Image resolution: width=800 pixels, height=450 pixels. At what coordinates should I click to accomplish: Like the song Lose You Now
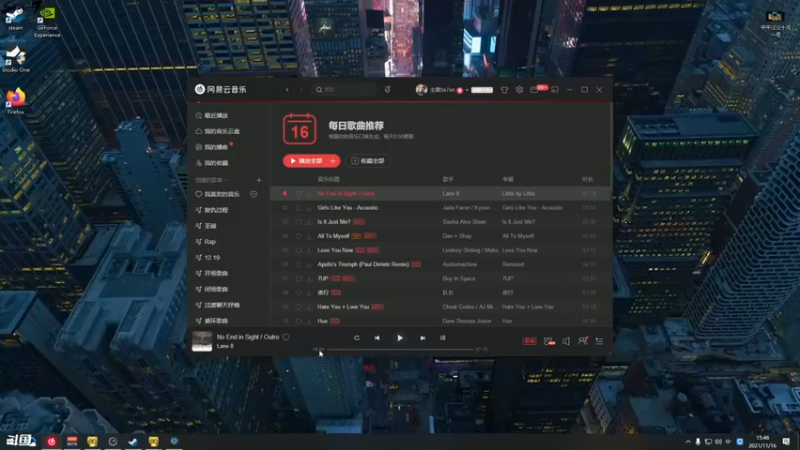[x=298, y=251]
